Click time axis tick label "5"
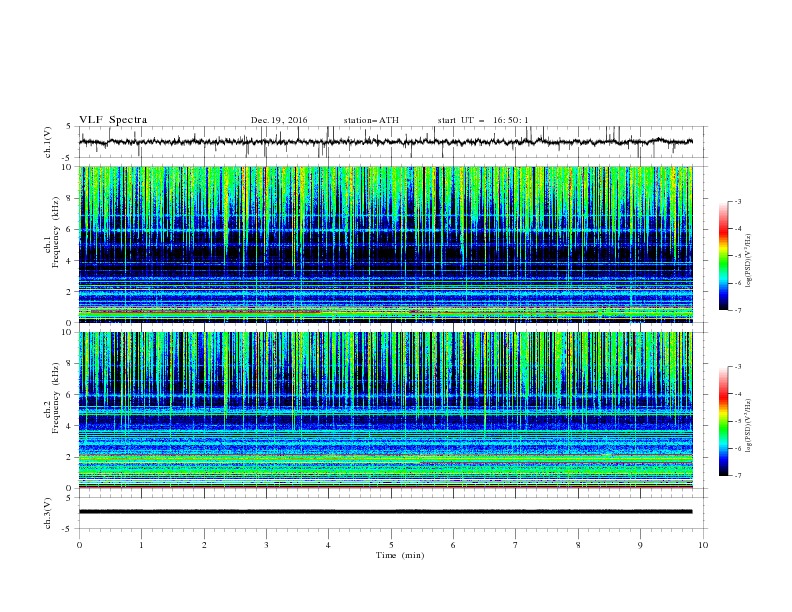 [x=391, y=545]
